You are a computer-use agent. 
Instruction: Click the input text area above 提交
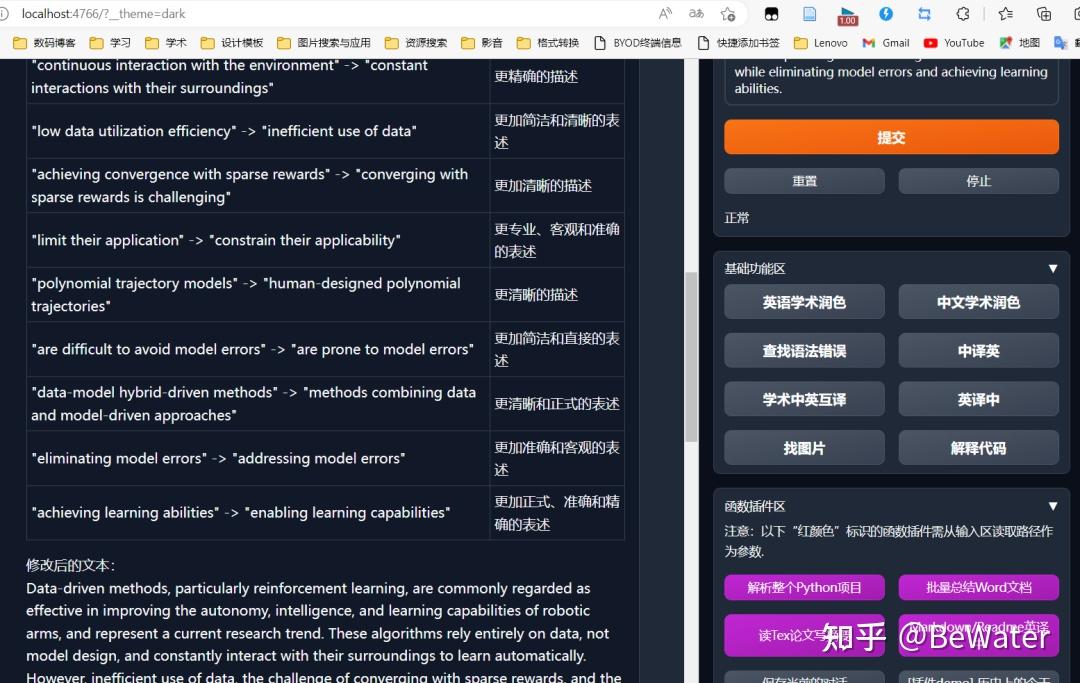(891, 81)
